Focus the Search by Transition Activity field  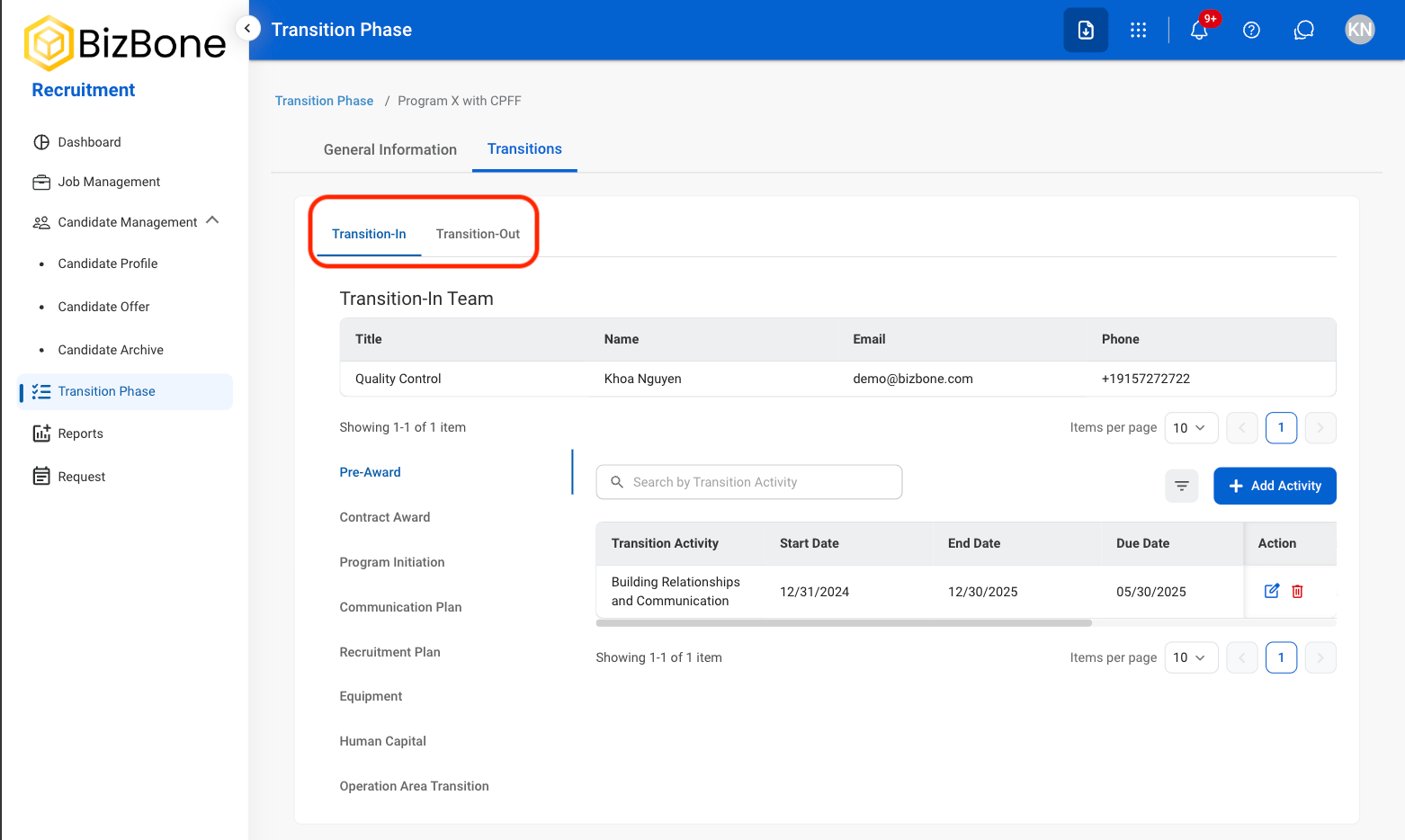[749, 482]
